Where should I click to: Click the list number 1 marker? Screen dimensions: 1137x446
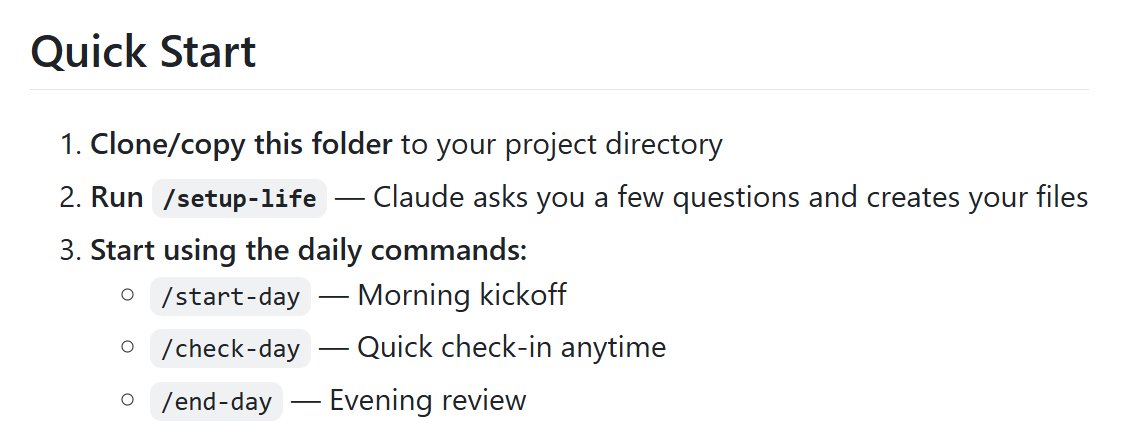[x=70, y=145]
